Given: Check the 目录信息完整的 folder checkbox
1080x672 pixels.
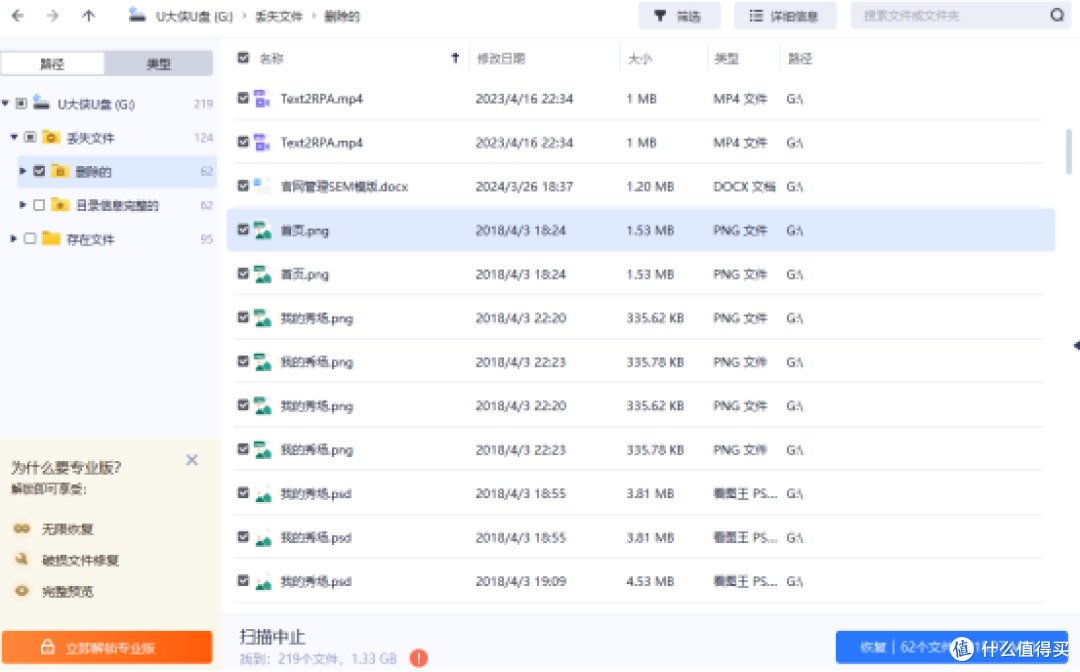Looking at the screenshot, I should point(39,204).
